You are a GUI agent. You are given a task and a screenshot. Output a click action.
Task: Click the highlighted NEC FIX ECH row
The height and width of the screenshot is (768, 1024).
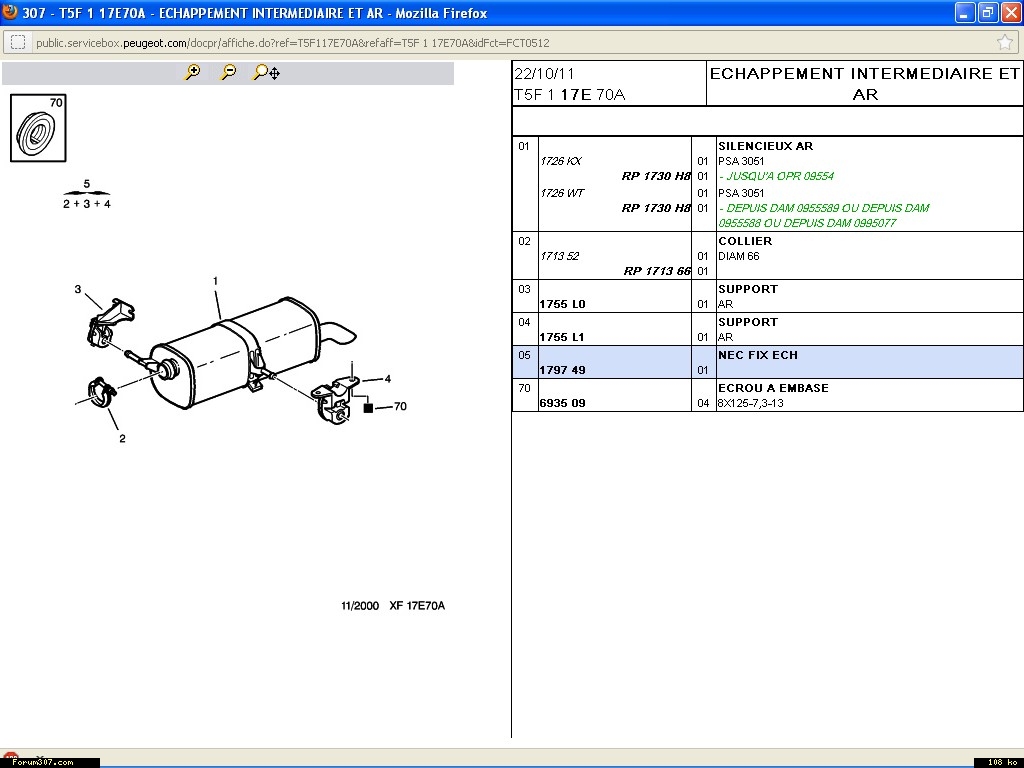[x=757, y=355]
